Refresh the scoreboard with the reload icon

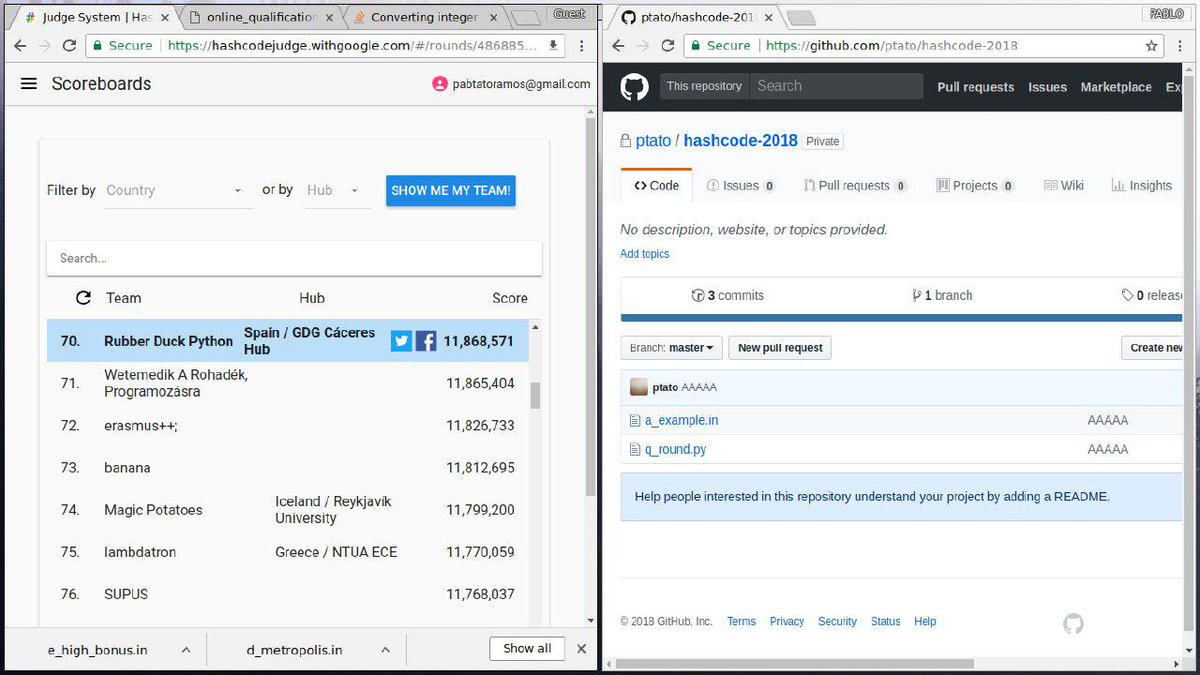click(84, 298)
